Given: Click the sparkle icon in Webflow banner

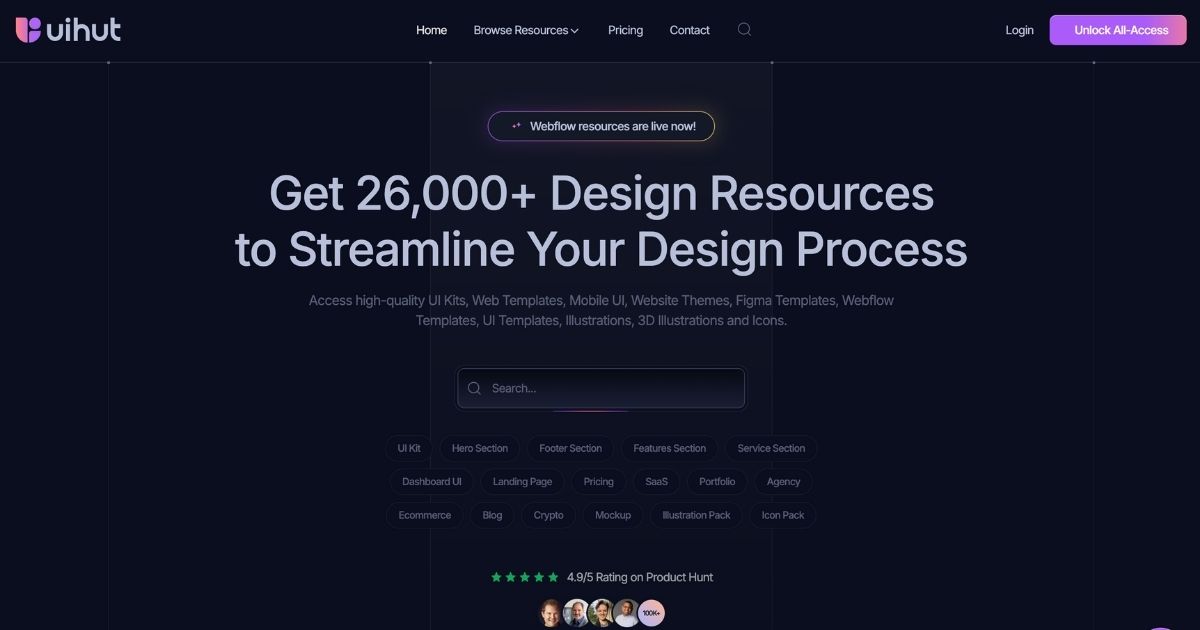Looking at the screenshot, I should tap(516, 126).
